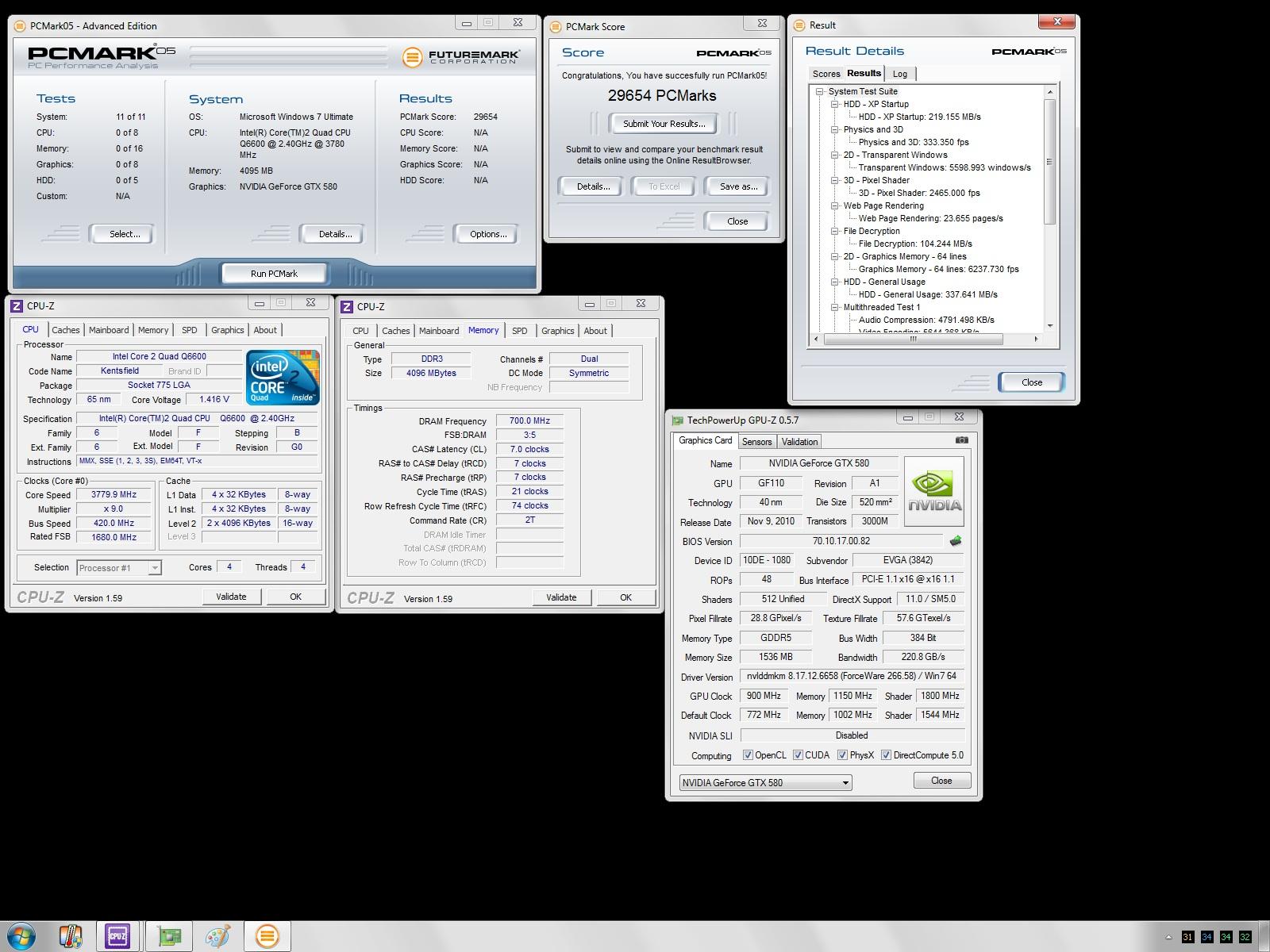Click the tray temperature icon showing 31

(x=1187, y=937)
